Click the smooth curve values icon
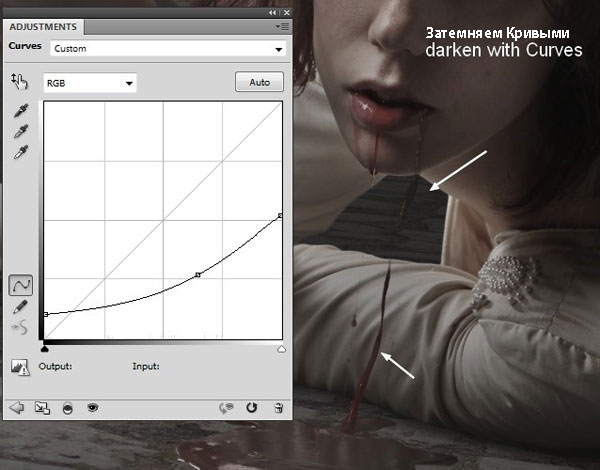Viewport: 600px width, 470px height. click(20, 328)
